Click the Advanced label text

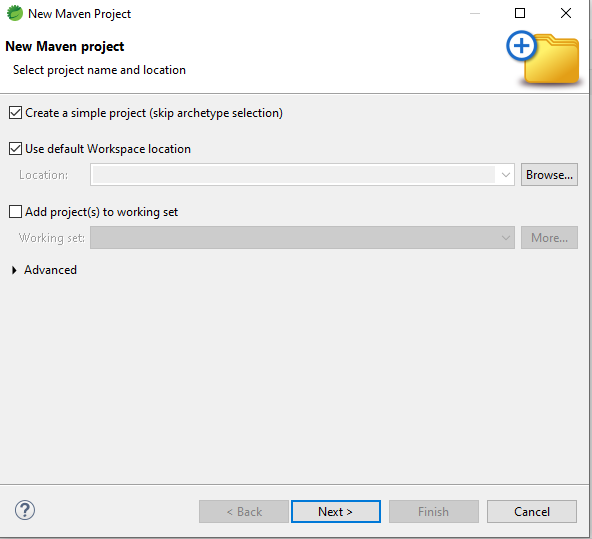pyautogui.click(x=51, y=270)
